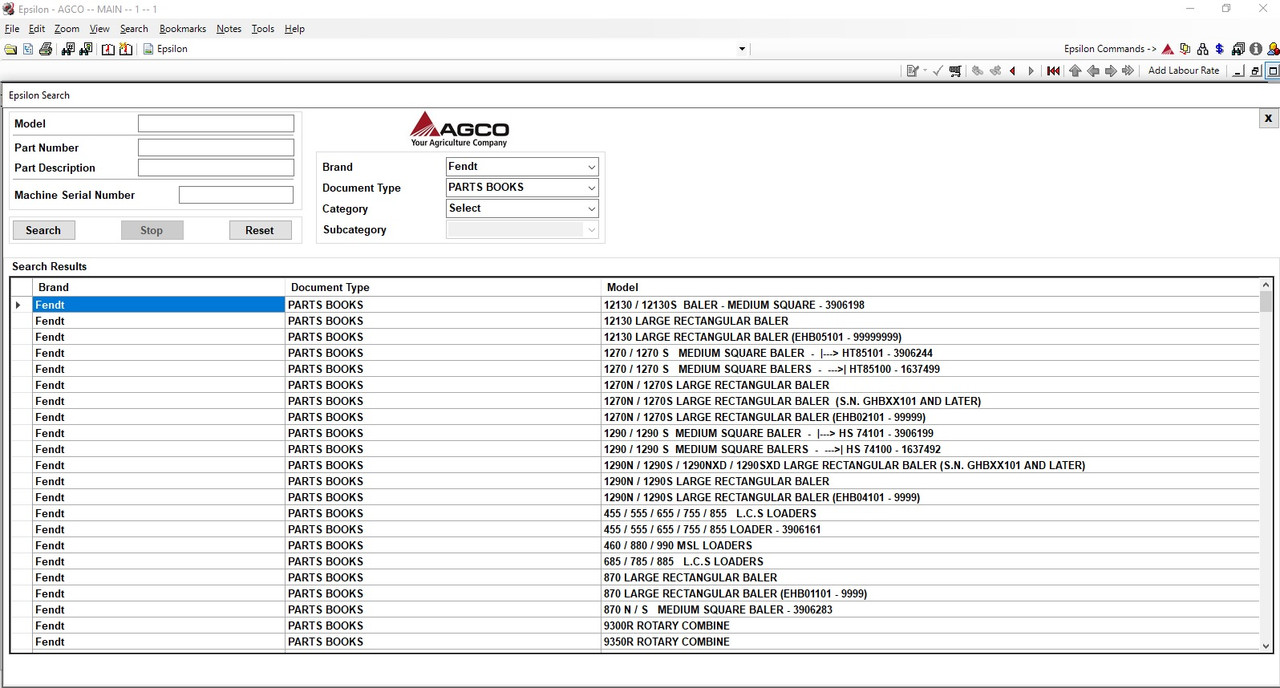Open the Document Type dropdown
The width and height of the screenshot is (1280, 688).
click(x=591, y=188)
